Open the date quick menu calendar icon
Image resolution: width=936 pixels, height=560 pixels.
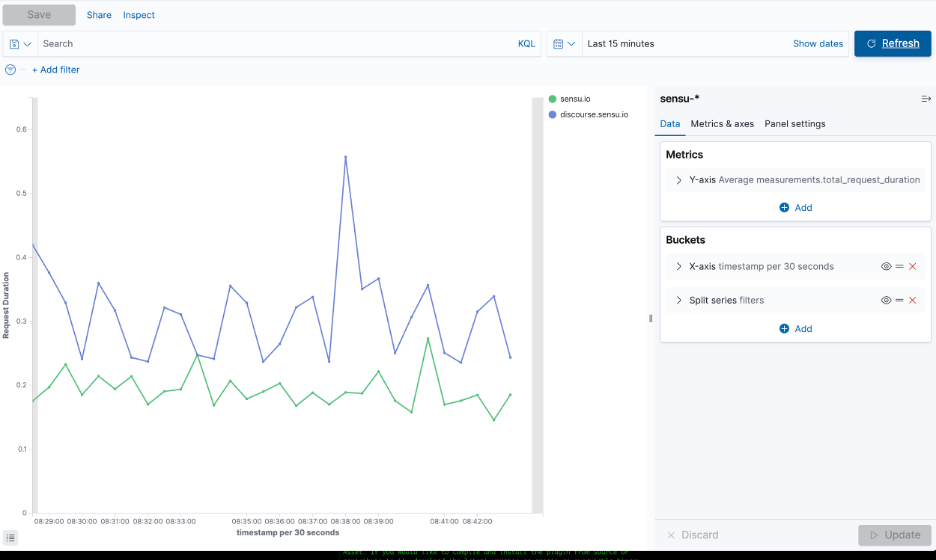564,44
